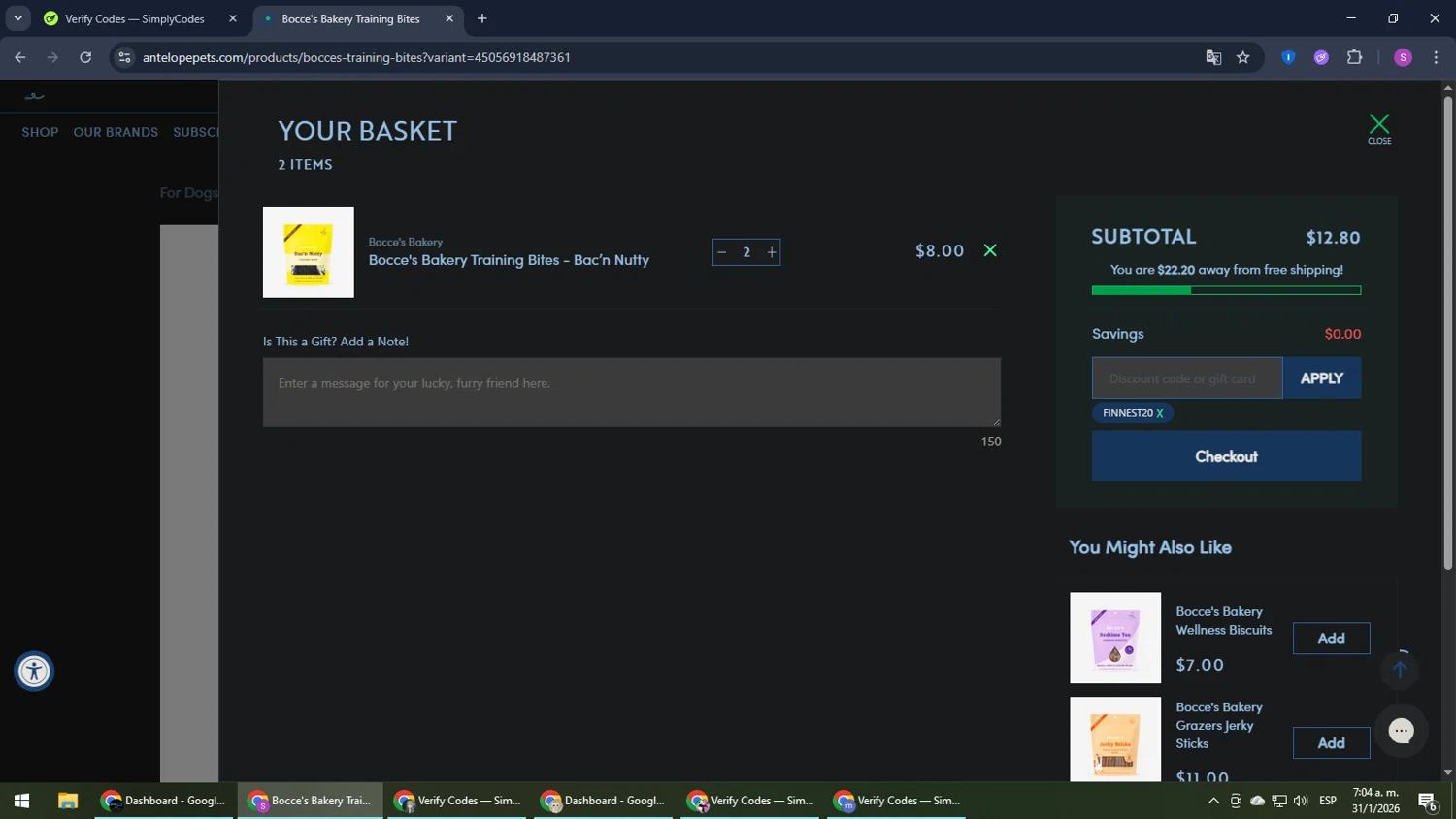Go back with browser back arrow
The height and width of the screenshot is (819, 1456).
pyautogui.click(x=20, y=57)
